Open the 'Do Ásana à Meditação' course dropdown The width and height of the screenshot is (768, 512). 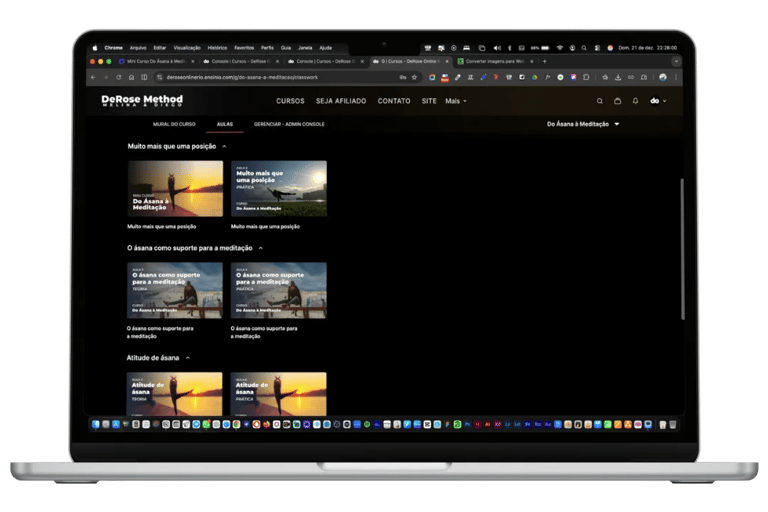tap(583, 124)
